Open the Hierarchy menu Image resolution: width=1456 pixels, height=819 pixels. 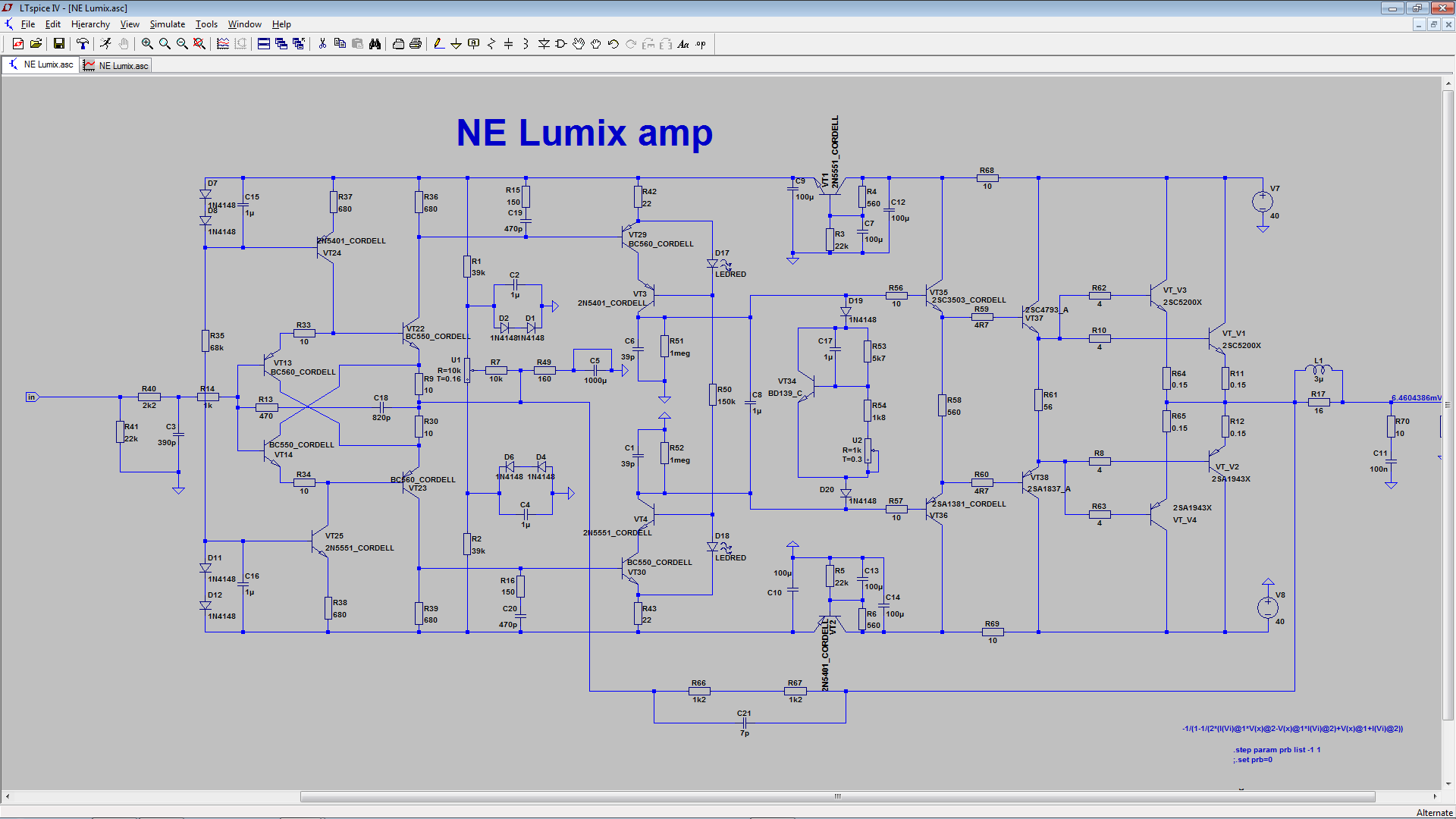point(90,24)
